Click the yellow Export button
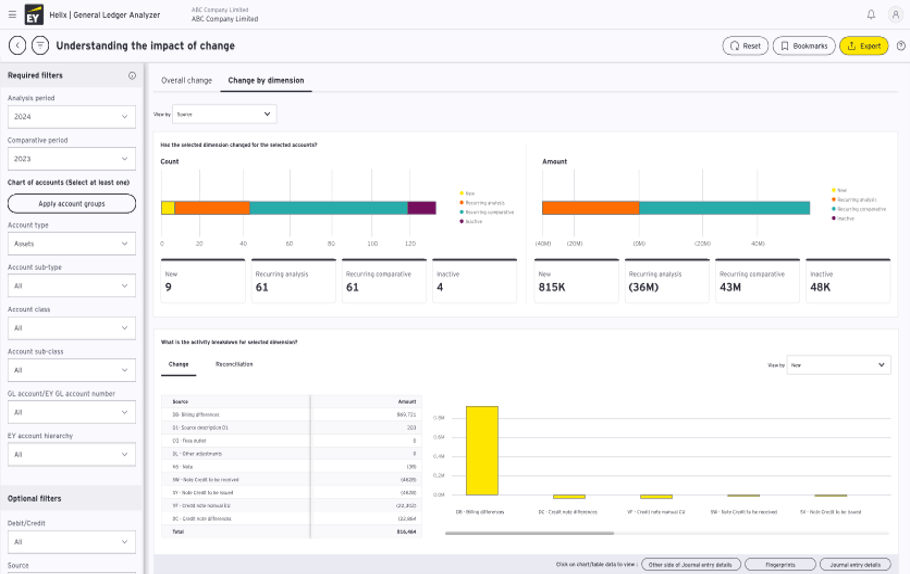Image resolution: width=910 pixels, height=574 pixels. pyautogui.click(x=863, y=45)
